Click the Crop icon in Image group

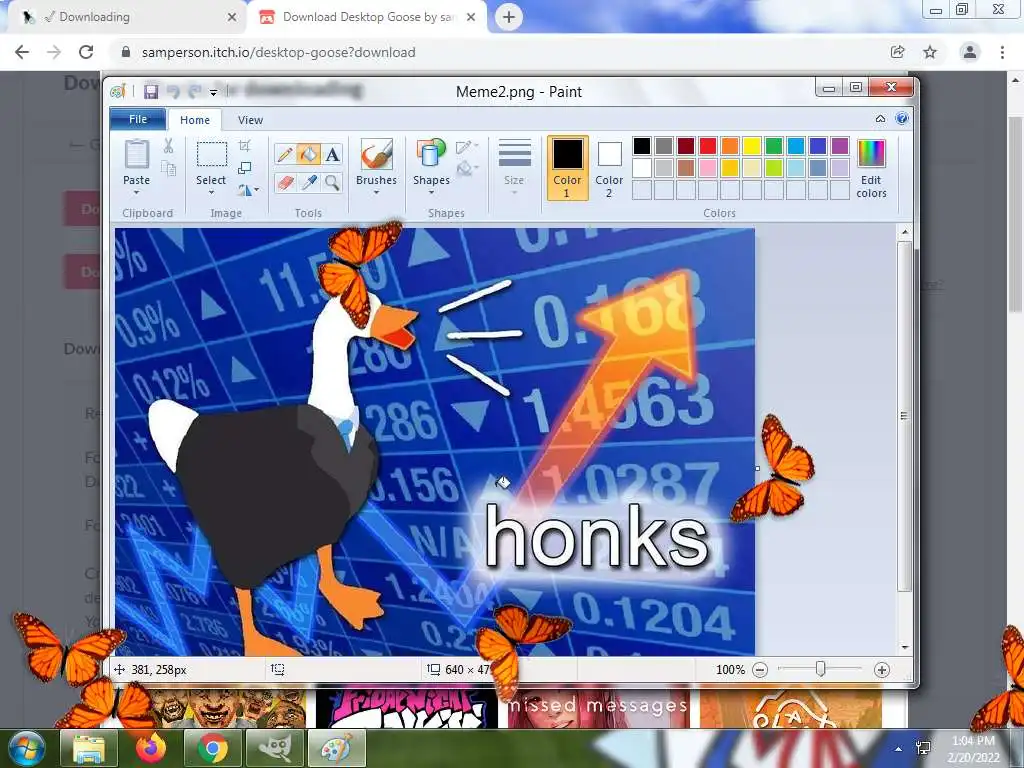(245, 146)
